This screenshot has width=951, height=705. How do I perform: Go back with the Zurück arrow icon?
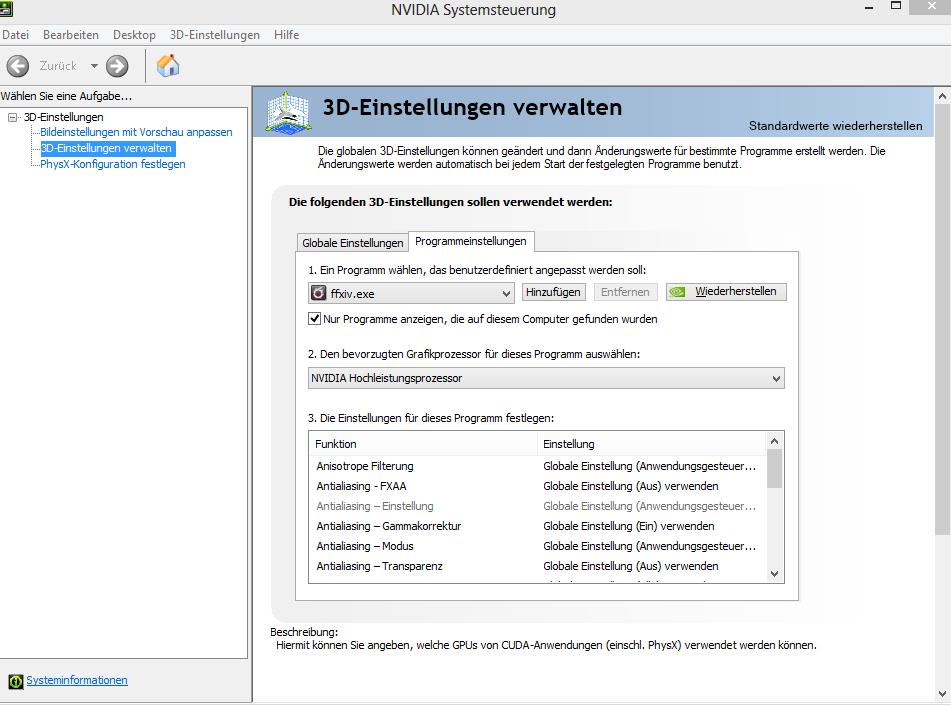(x=18, y=66)
